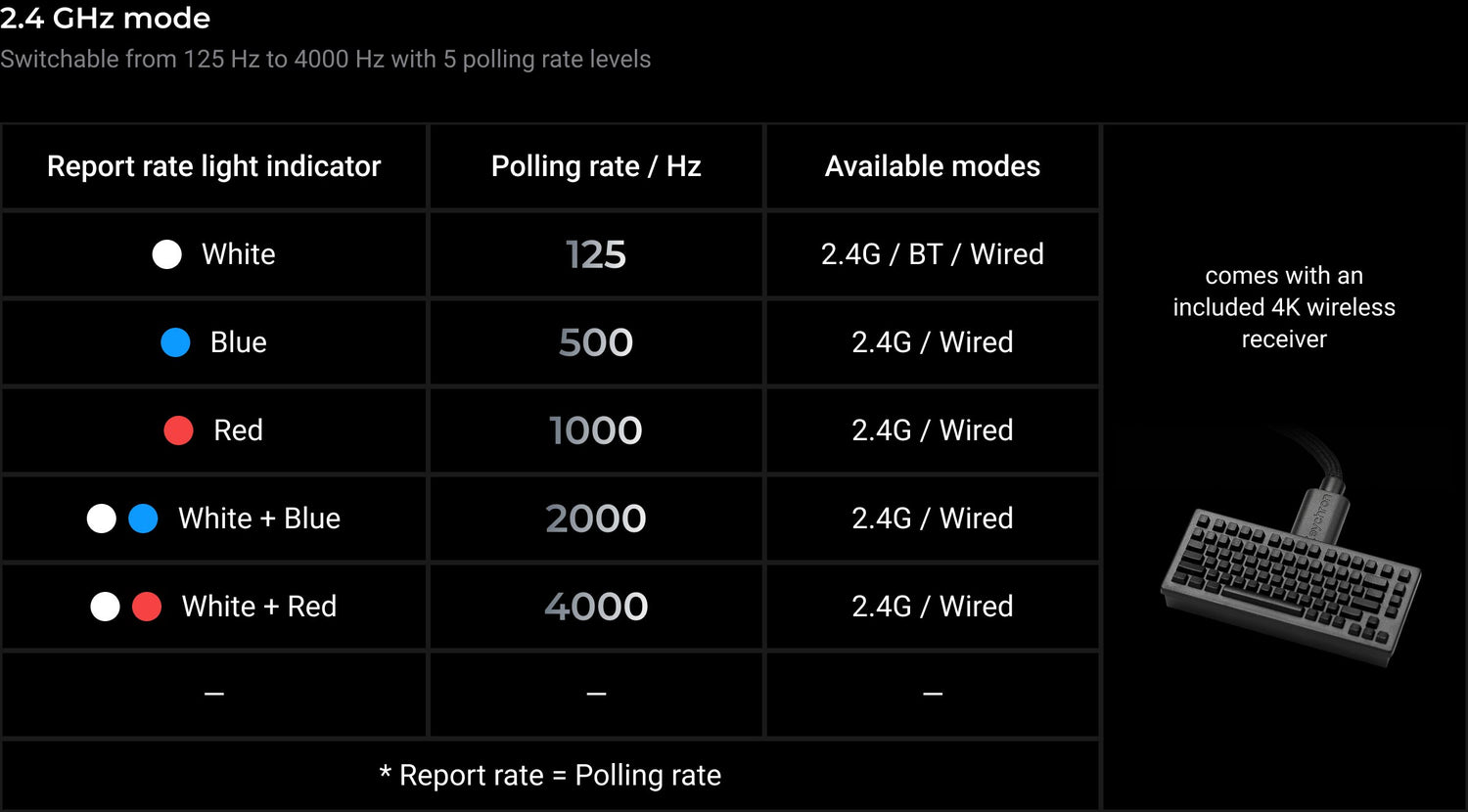Click the Report rate light indicator header
Viewport: 1468px width, 812px height.
[x=213, y=166]
